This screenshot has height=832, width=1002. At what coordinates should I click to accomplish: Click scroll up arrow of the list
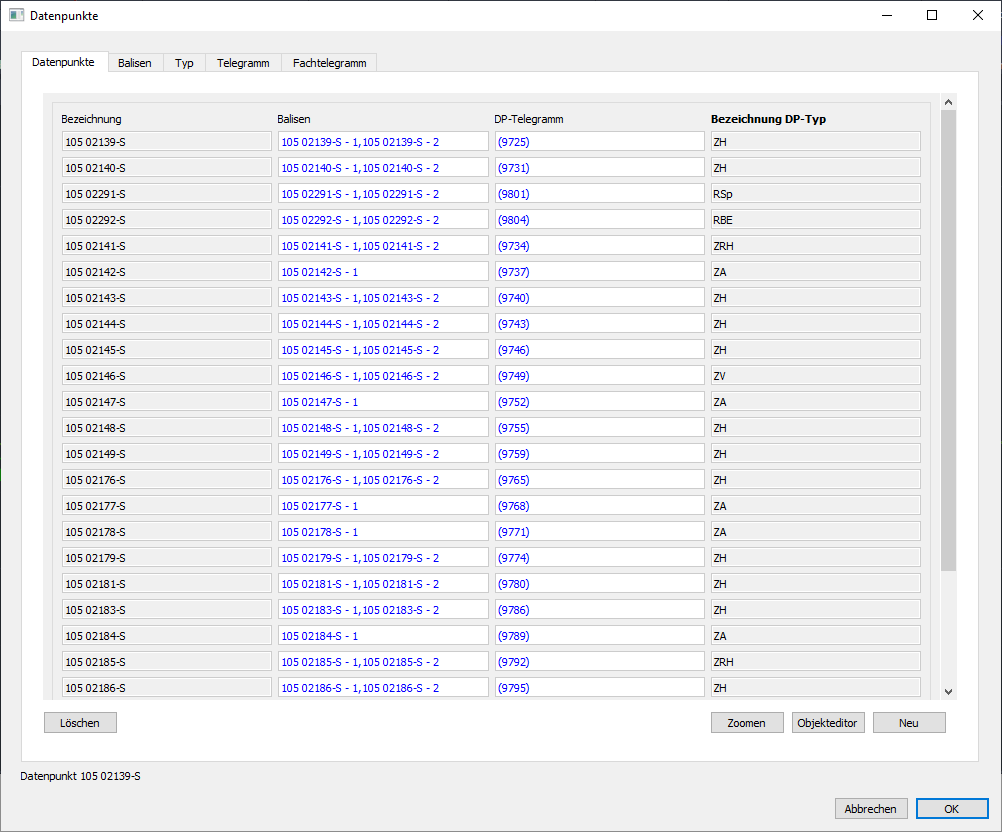tap(948, 102)
